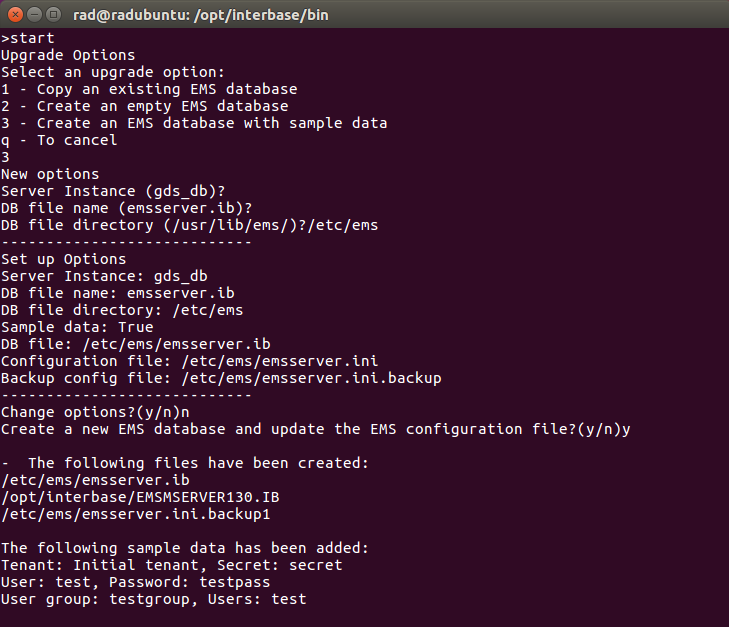This screenshot has width=729, height=627.
Task: Click the 'User: test, Password: testpass' line
Action: pos(136,582)
